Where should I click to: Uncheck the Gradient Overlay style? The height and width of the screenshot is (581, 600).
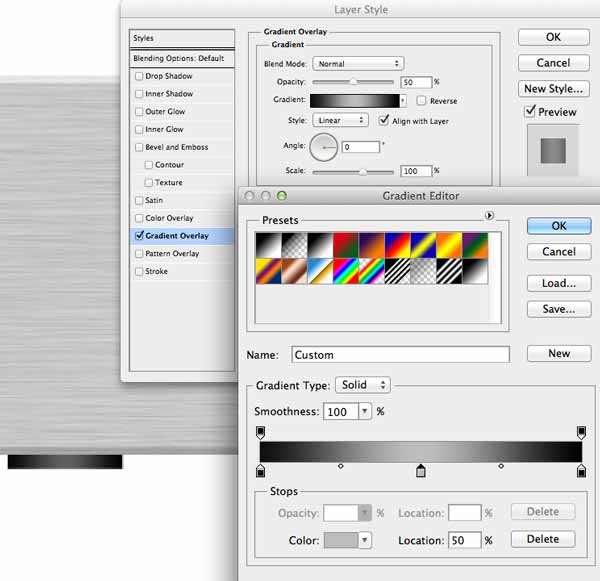point(139,236)
